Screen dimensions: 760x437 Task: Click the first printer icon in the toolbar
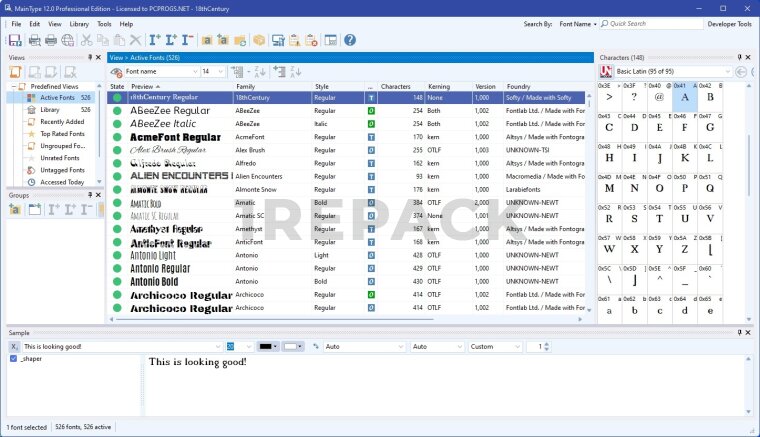tap(34, 40)
